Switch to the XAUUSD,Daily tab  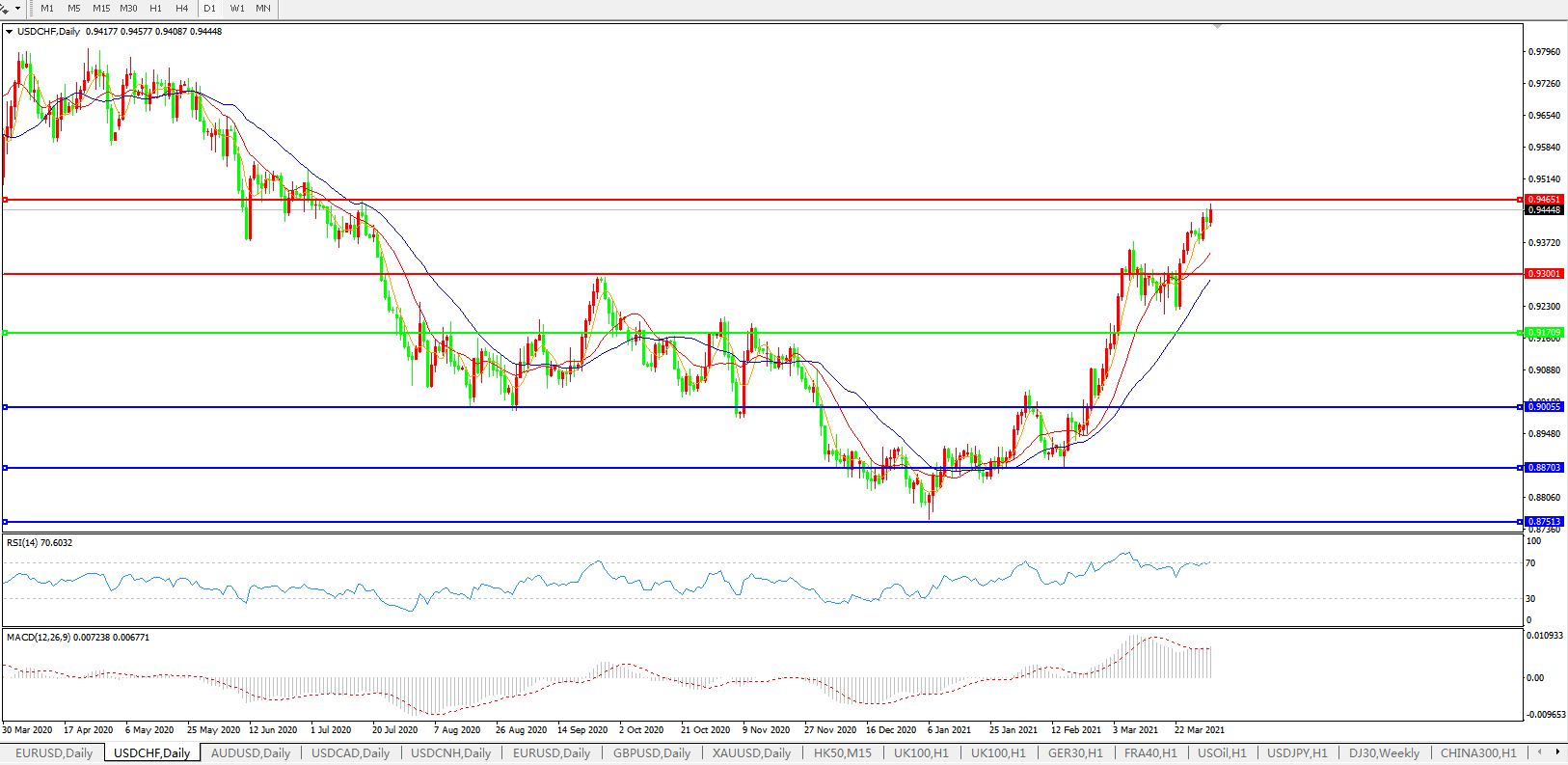click(x=751, y=752)
